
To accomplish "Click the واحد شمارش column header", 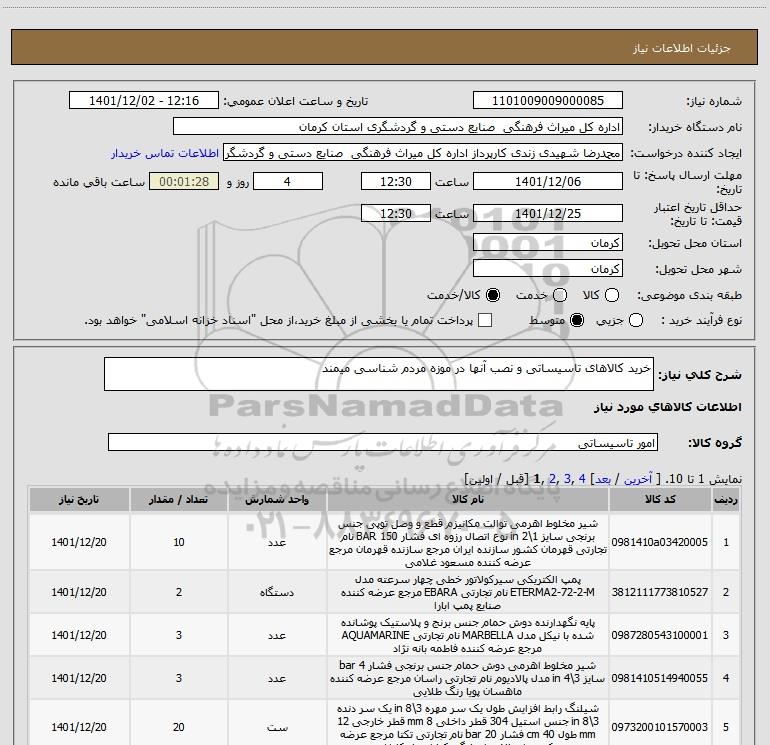I will pyautogui.click(x=277, y=499).
